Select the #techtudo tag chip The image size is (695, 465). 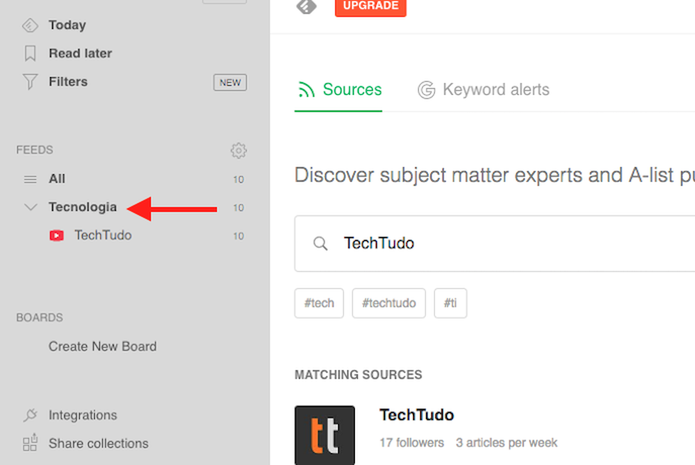click(x=389, y=303)
